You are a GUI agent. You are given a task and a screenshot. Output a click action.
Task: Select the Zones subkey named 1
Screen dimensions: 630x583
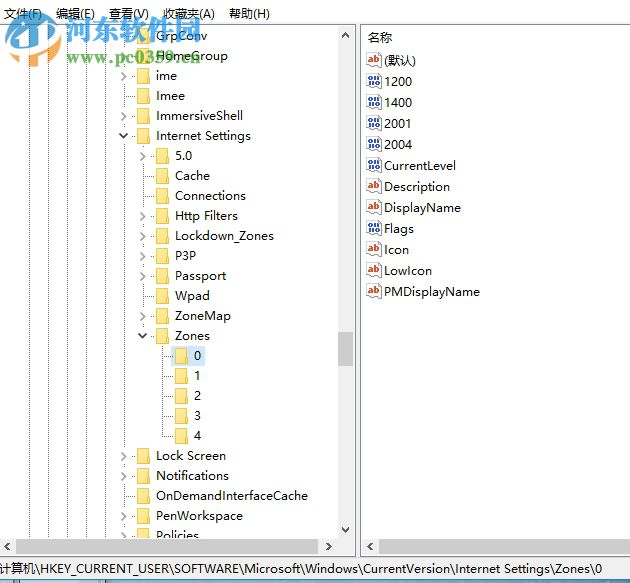point(197,376)
